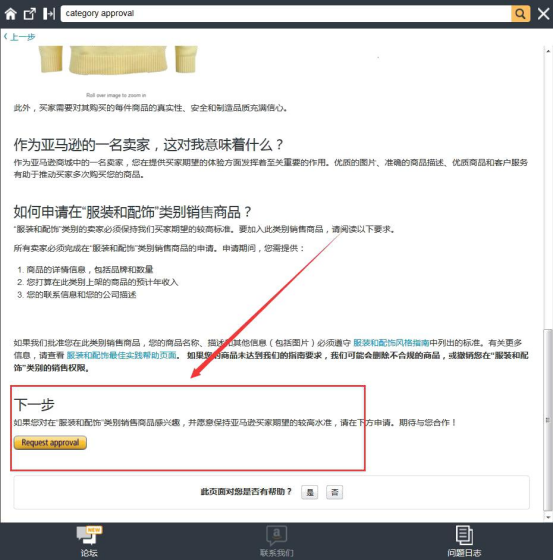Click the Request approval button
Screen dimensions: 554x560
[50, 442]
